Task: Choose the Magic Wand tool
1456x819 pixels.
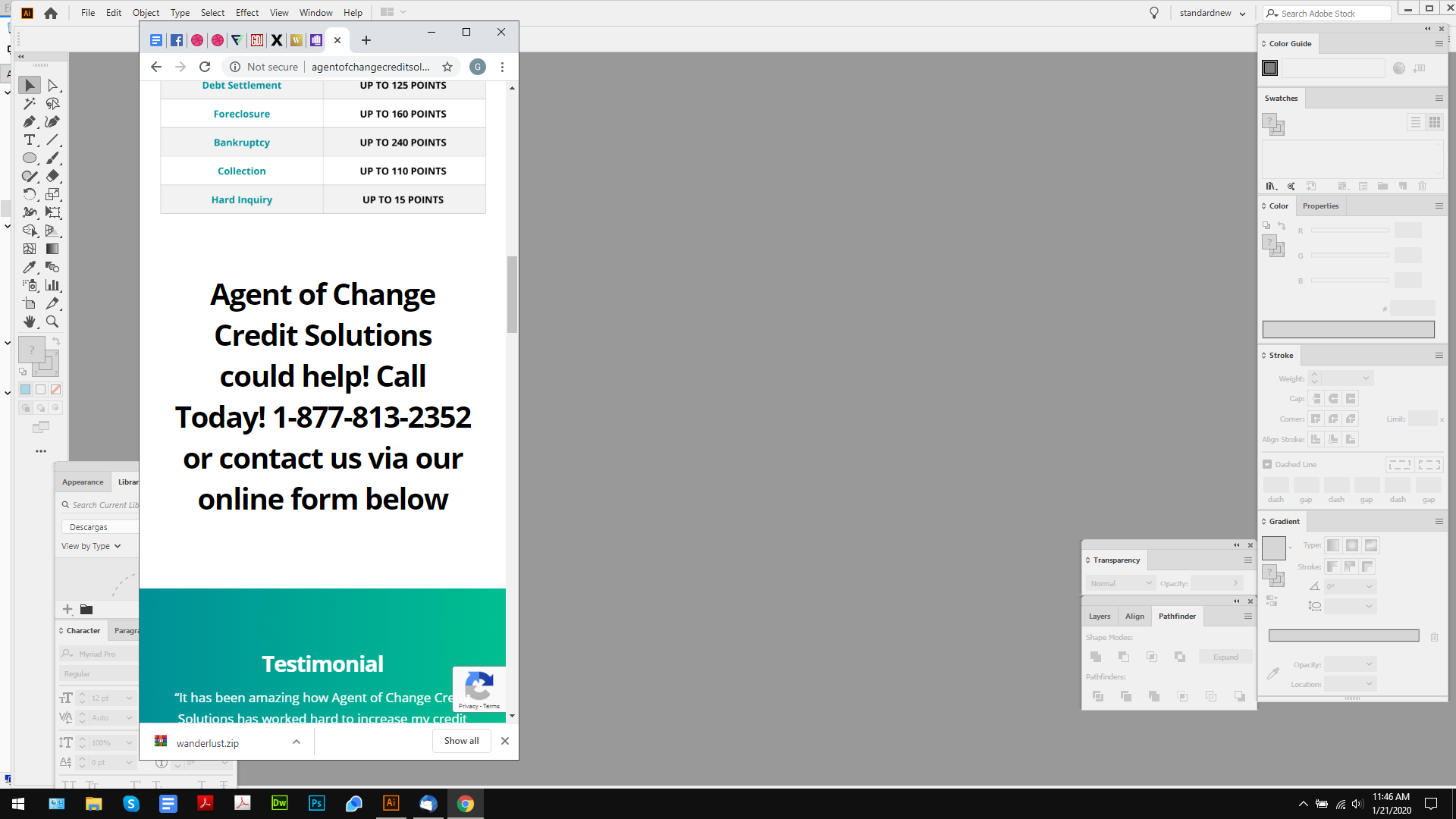Action: 30,104
